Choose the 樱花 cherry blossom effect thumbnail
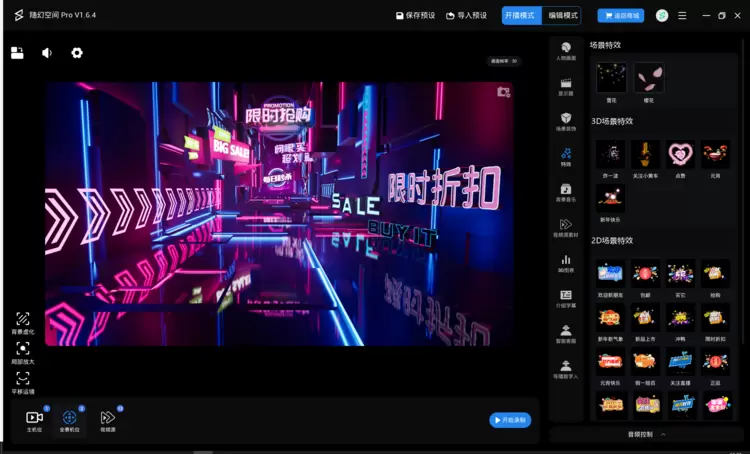The image size is (750, 454). coord(649,80)
